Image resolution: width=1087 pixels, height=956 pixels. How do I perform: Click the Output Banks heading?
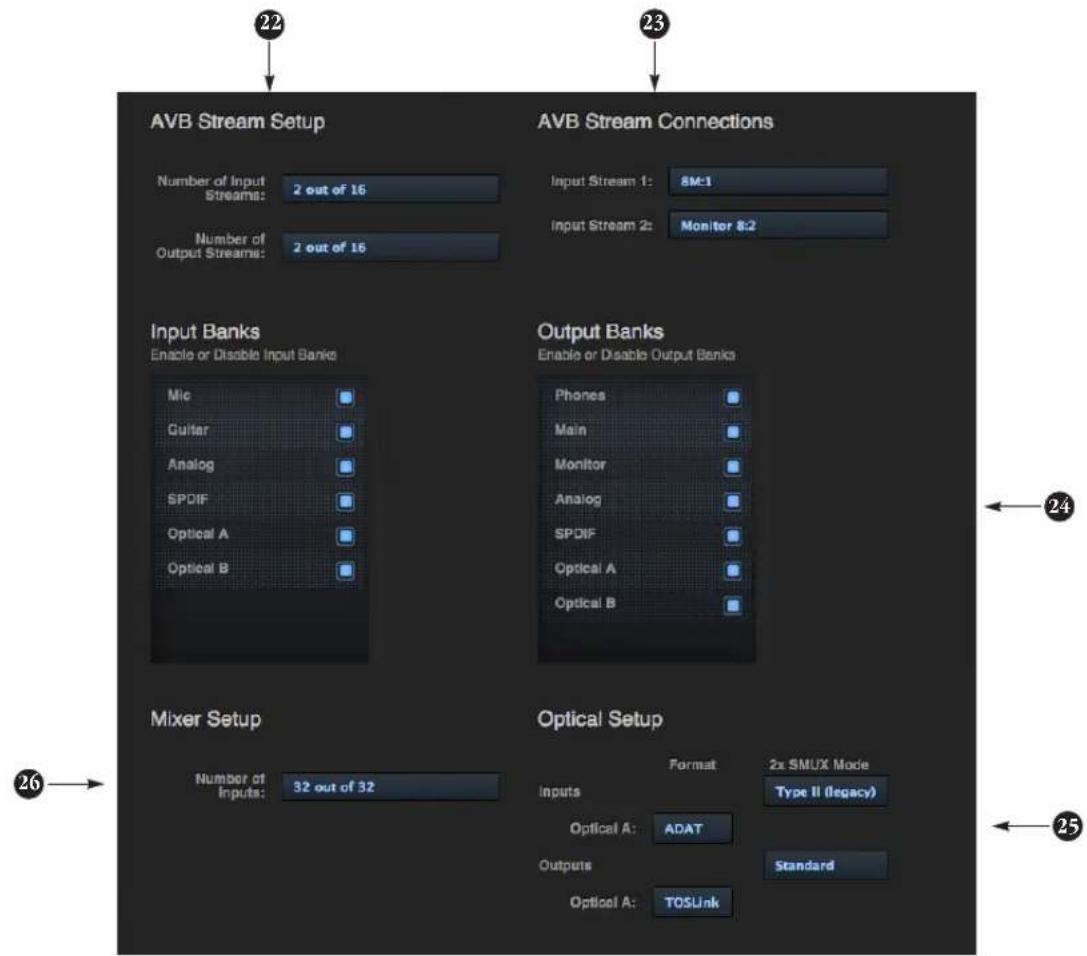(600, 331)
